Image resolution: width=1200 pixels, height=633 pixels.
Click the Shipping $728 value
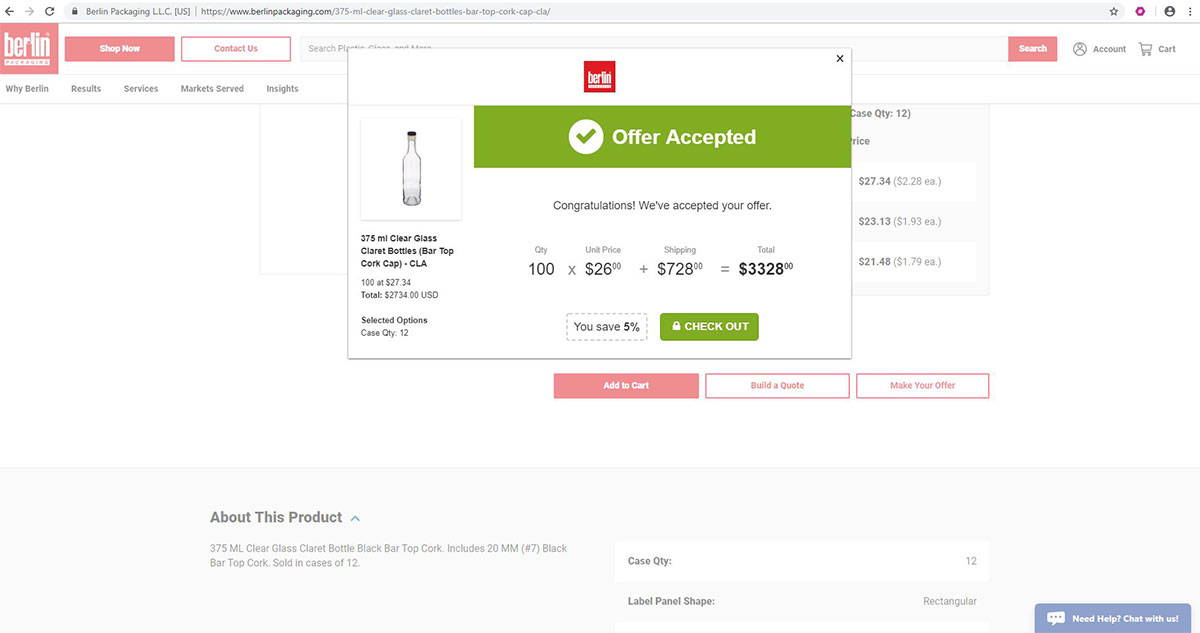tap(680, 268)
